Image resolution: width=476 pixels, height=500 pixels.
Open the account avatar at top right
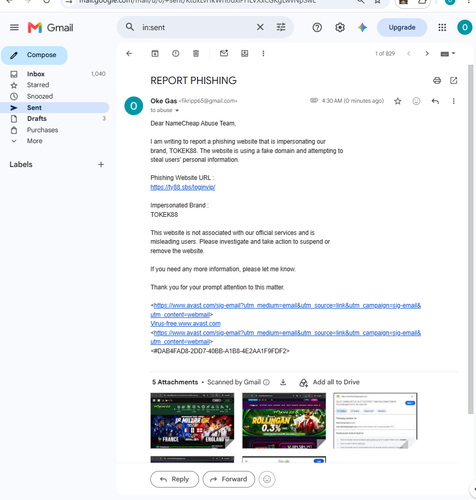tap(464, 27)
